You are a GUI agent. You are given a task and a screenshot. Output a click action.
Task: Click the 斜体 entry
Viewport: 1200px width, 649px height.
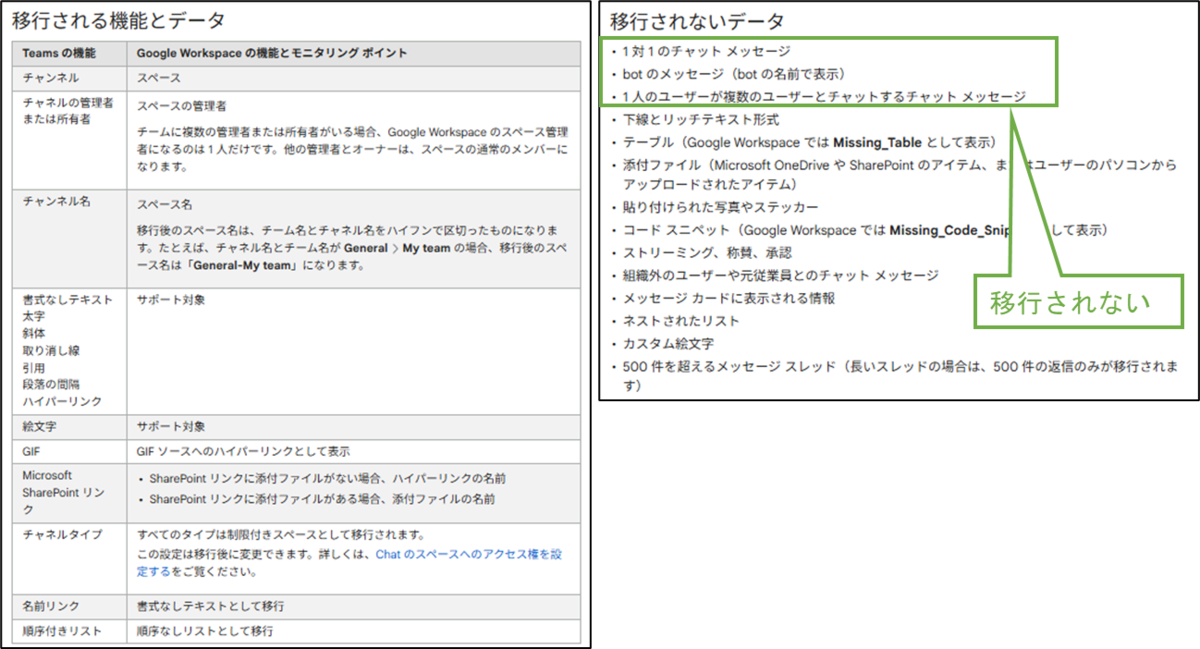(x=33, y=333)
